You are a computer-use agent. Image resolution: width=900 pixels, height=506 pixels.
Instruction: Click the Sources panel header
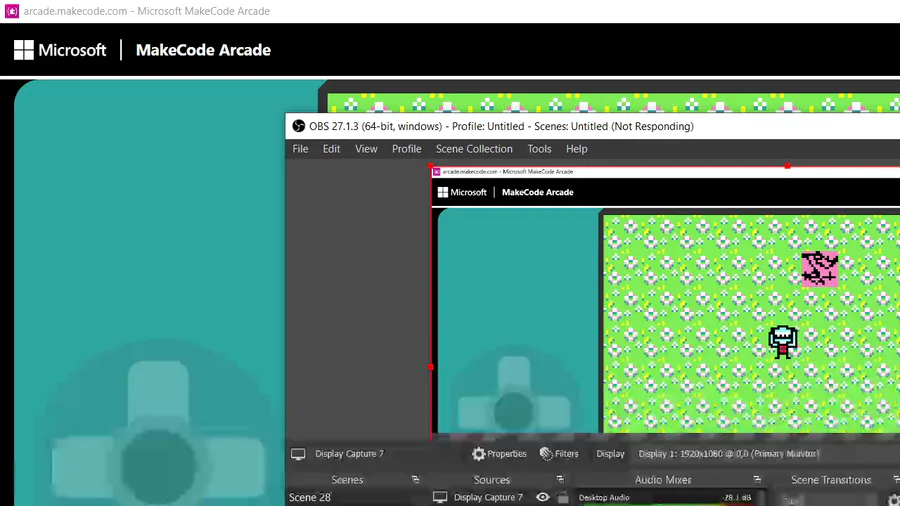[x=491, y=480]
